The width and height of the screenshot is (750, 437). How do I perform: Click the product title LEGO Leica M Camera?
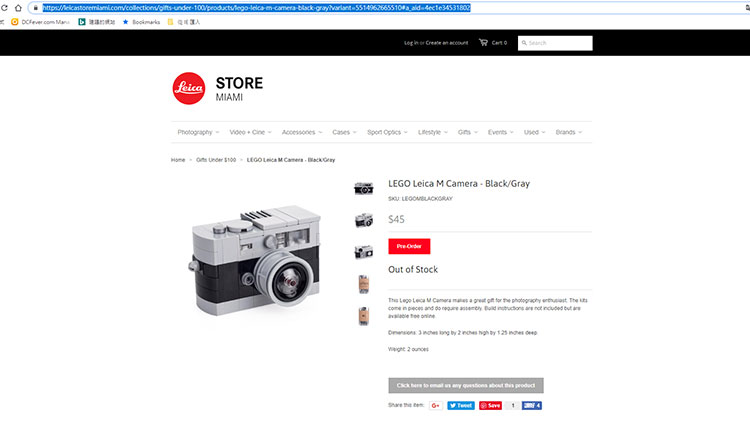click(x=459, y=184)
